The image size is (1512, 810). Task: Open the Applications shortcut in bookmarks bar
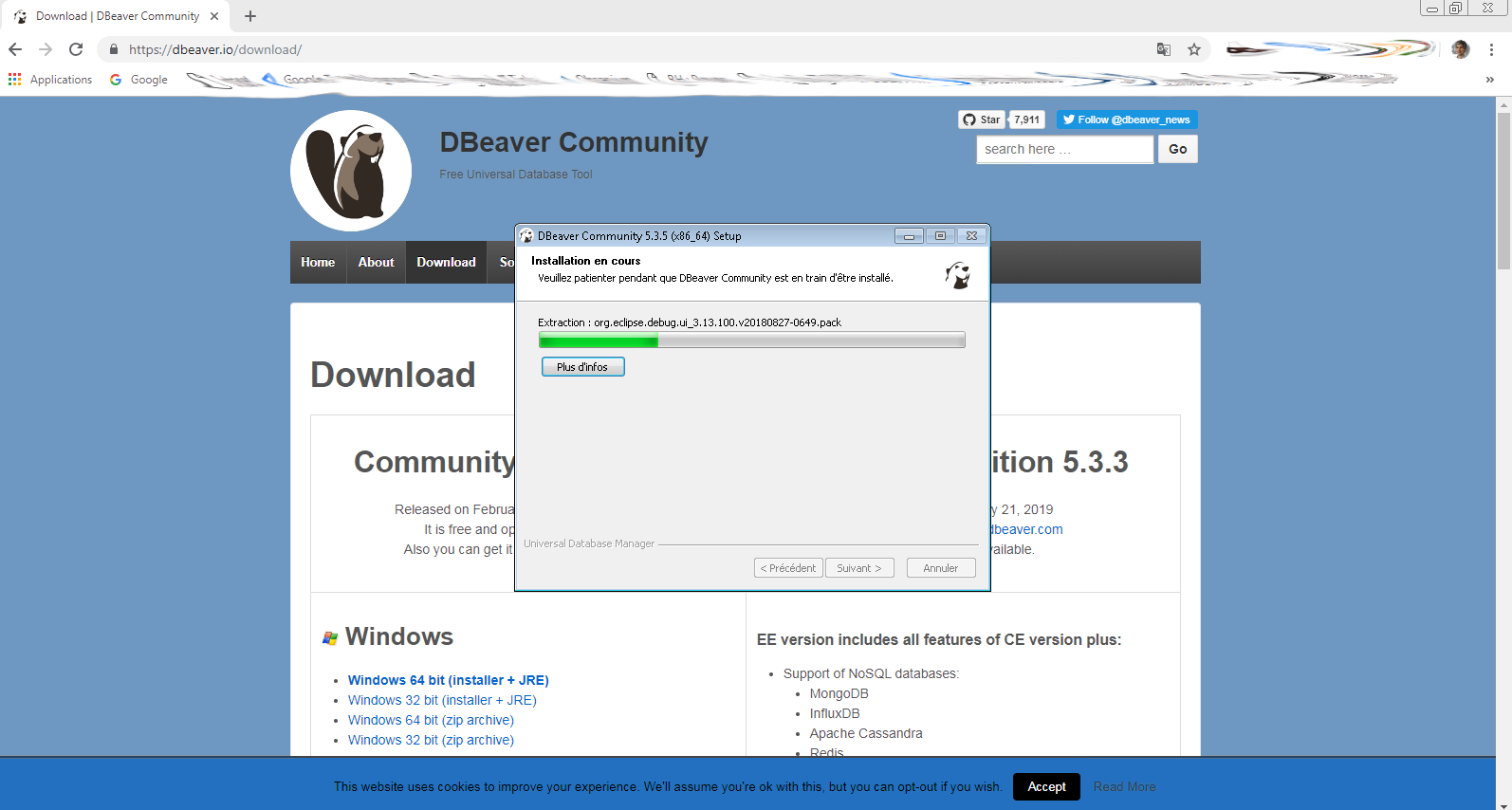(51, 80)
